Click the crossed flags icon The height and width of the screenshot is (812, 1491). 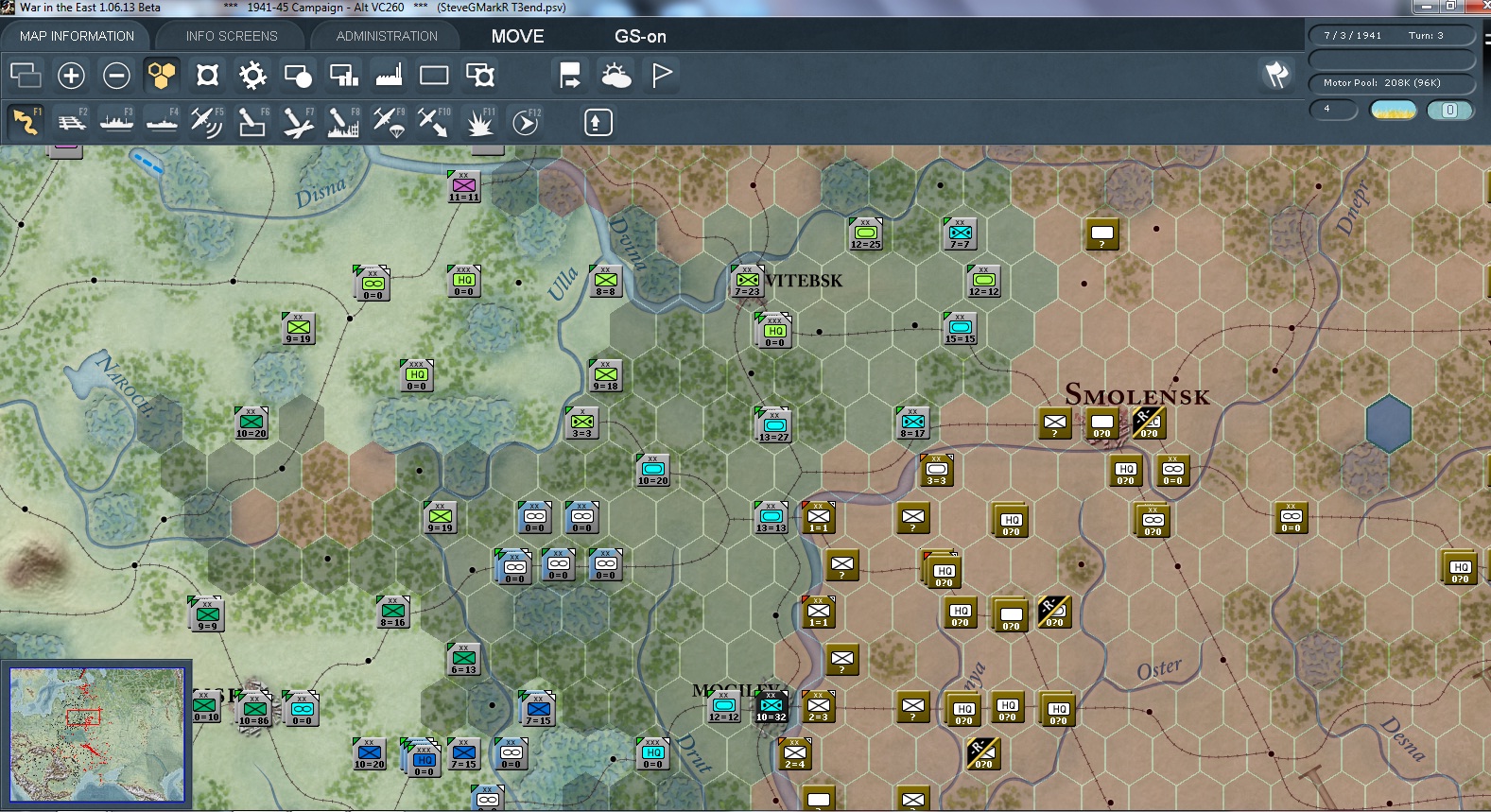[x=1277, y=74]
